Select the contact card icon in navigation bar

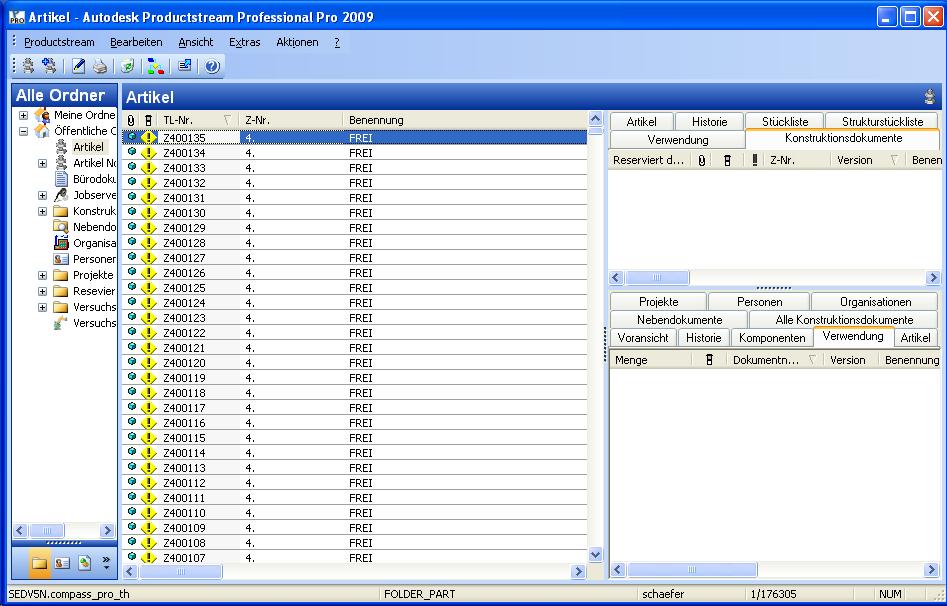pyautogui.click(x=62, y=563)
